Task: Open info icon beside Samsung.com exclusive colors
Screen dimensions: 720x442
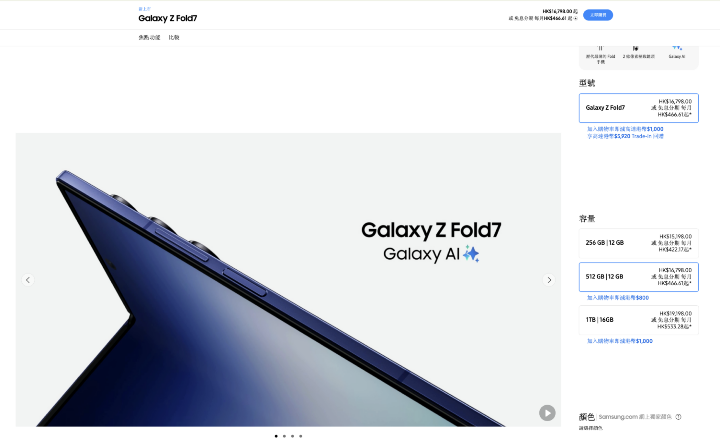Action: pyautogui.click(x=679, y=417)
